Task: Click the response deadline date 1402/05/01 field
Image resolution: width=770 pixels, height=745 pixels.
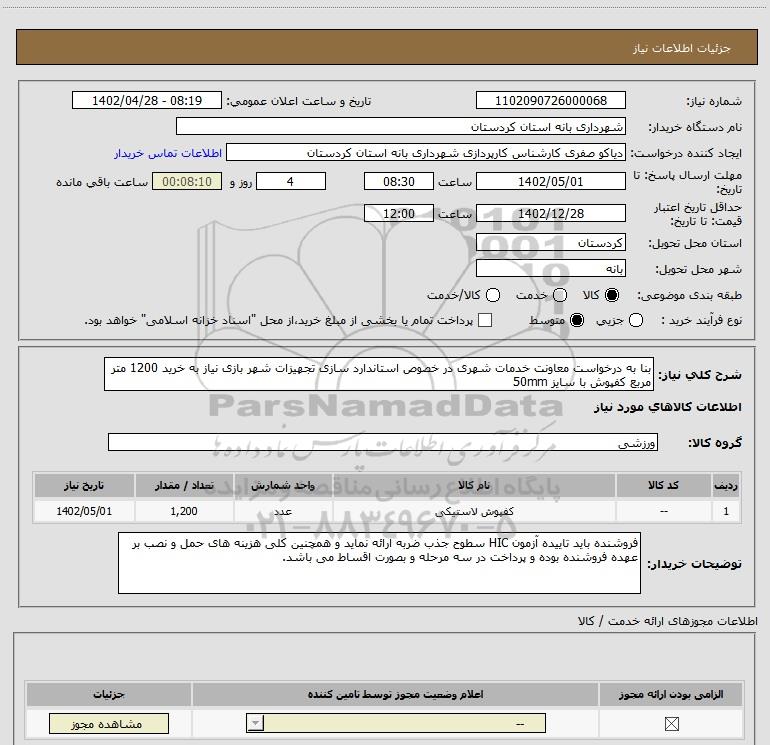Action: point(550,181)
